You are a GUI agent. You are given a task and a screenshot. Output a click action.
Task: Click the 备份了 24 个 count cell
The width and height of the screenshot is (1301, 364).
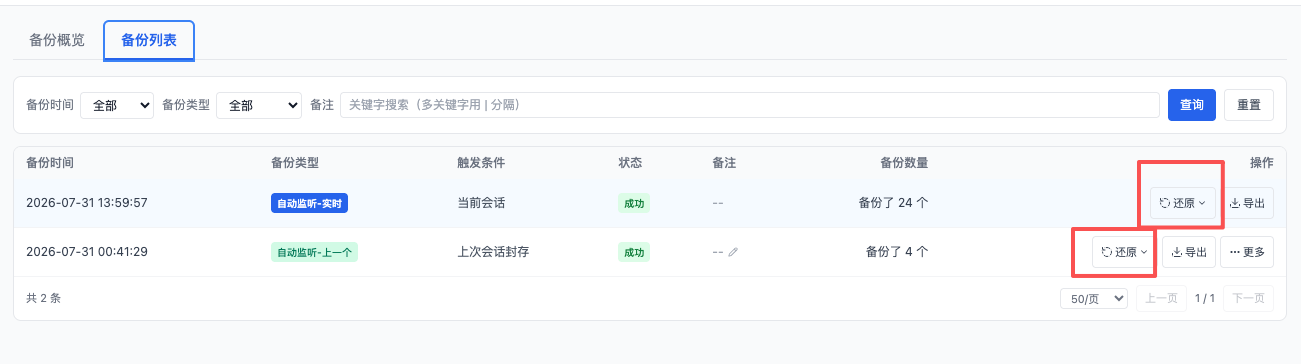[x=893, y=203]
